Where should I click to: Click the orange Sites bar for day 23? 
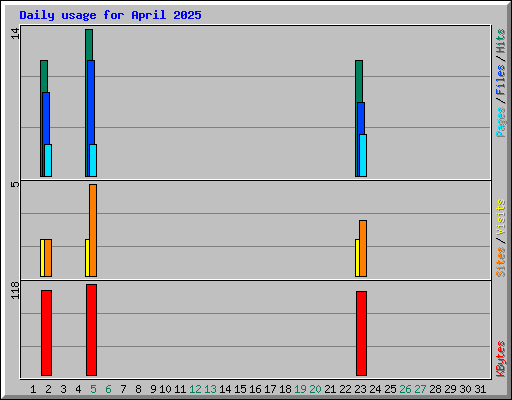pyautogui.click(x=363, y=248)
